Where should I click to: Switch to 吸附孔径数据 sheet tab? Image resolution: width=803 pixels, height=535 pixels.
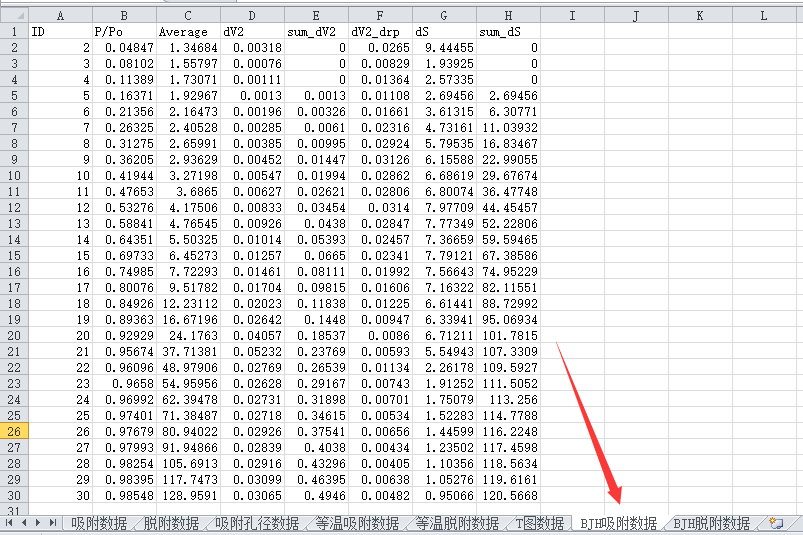(257, 523)
